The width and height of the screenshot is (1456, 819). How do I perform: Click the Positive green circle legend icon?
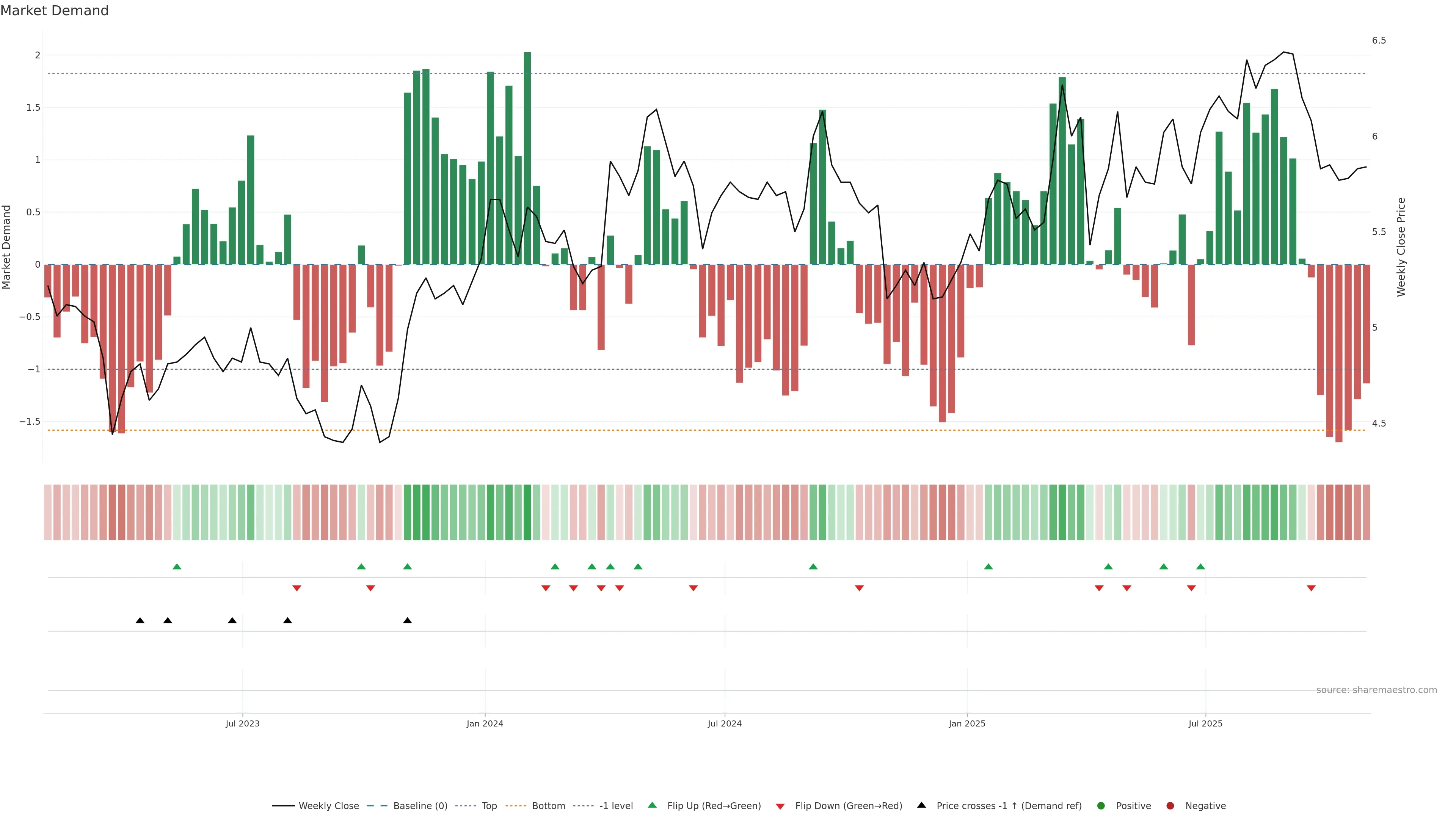coord(1100,805)
